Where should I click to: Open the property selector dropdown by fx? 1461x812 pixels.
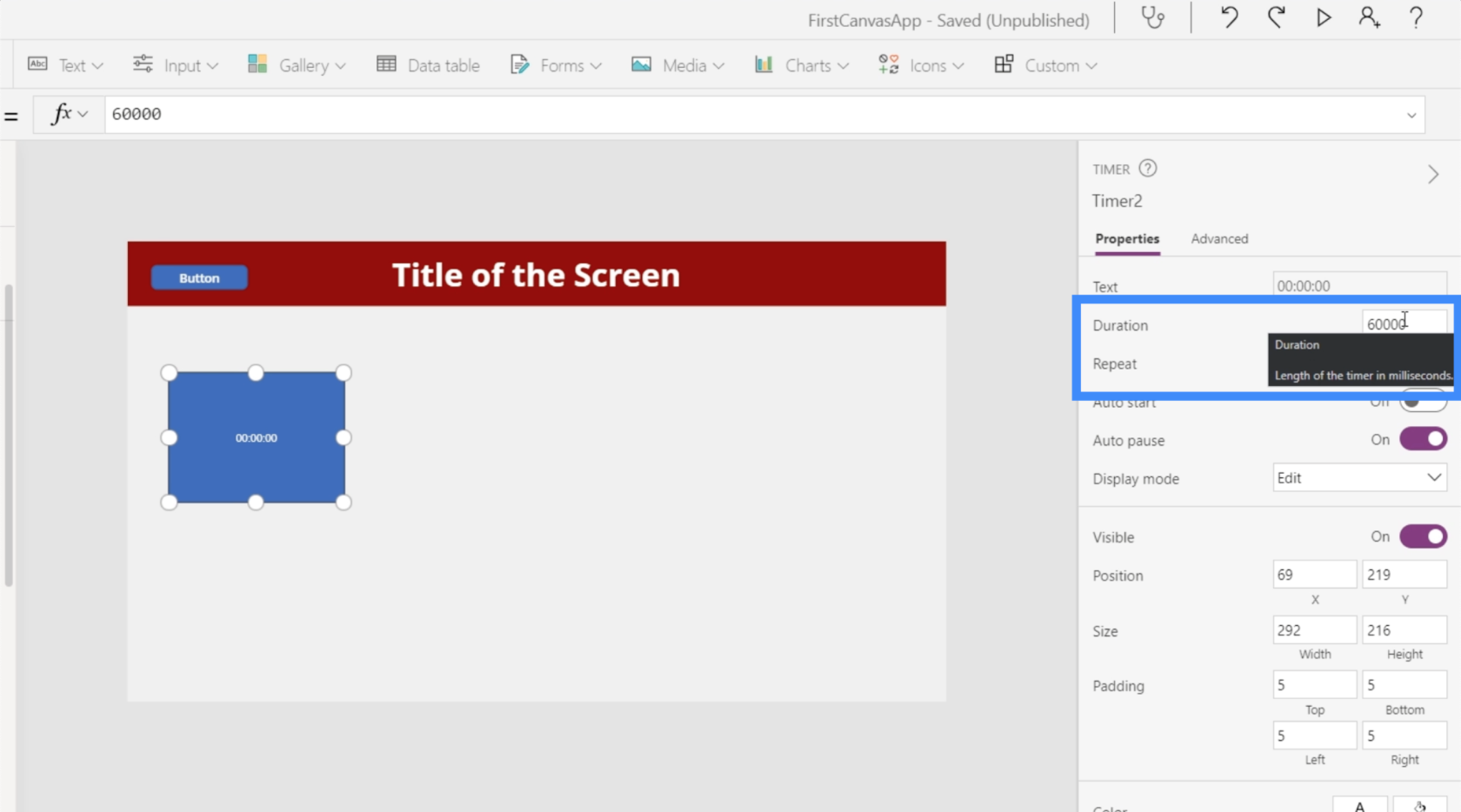pos(83,114)
